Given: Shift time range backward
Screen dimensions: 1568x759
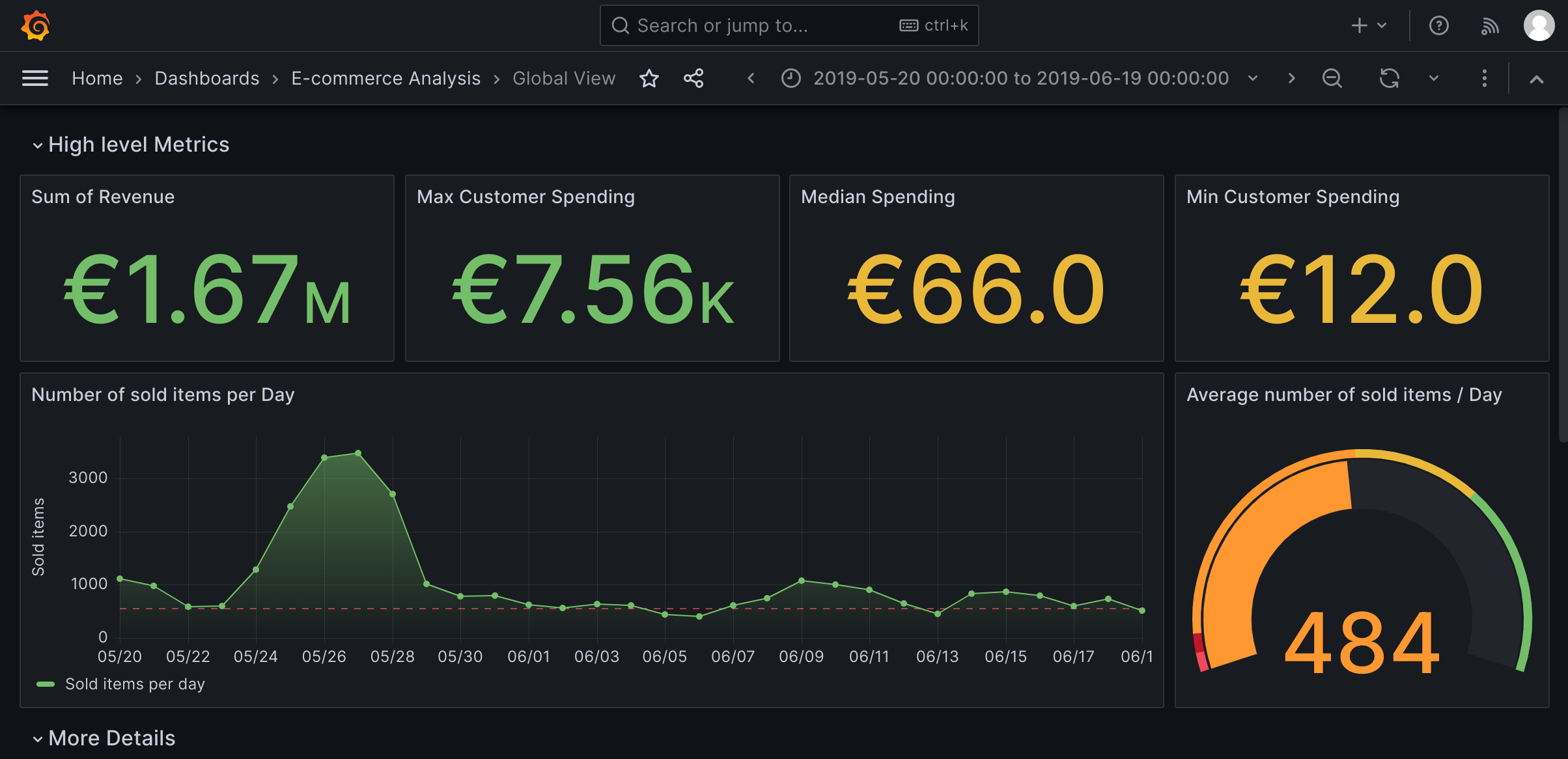Looking at the screenshot, I should pos(751,78).
